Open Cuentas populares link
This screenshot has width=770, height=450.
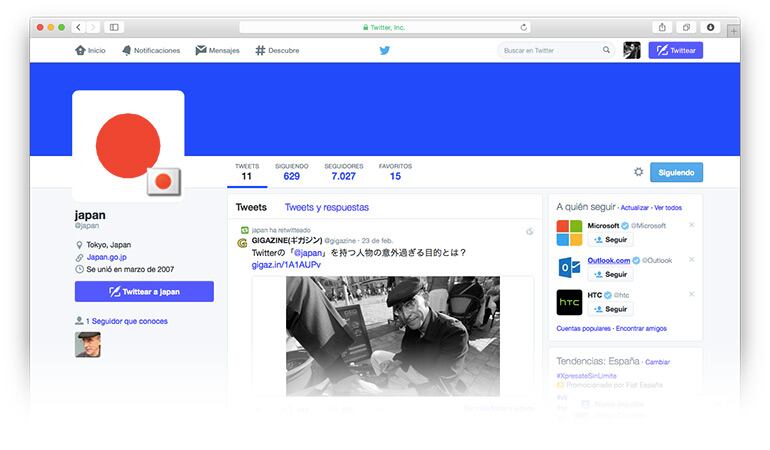583,329
